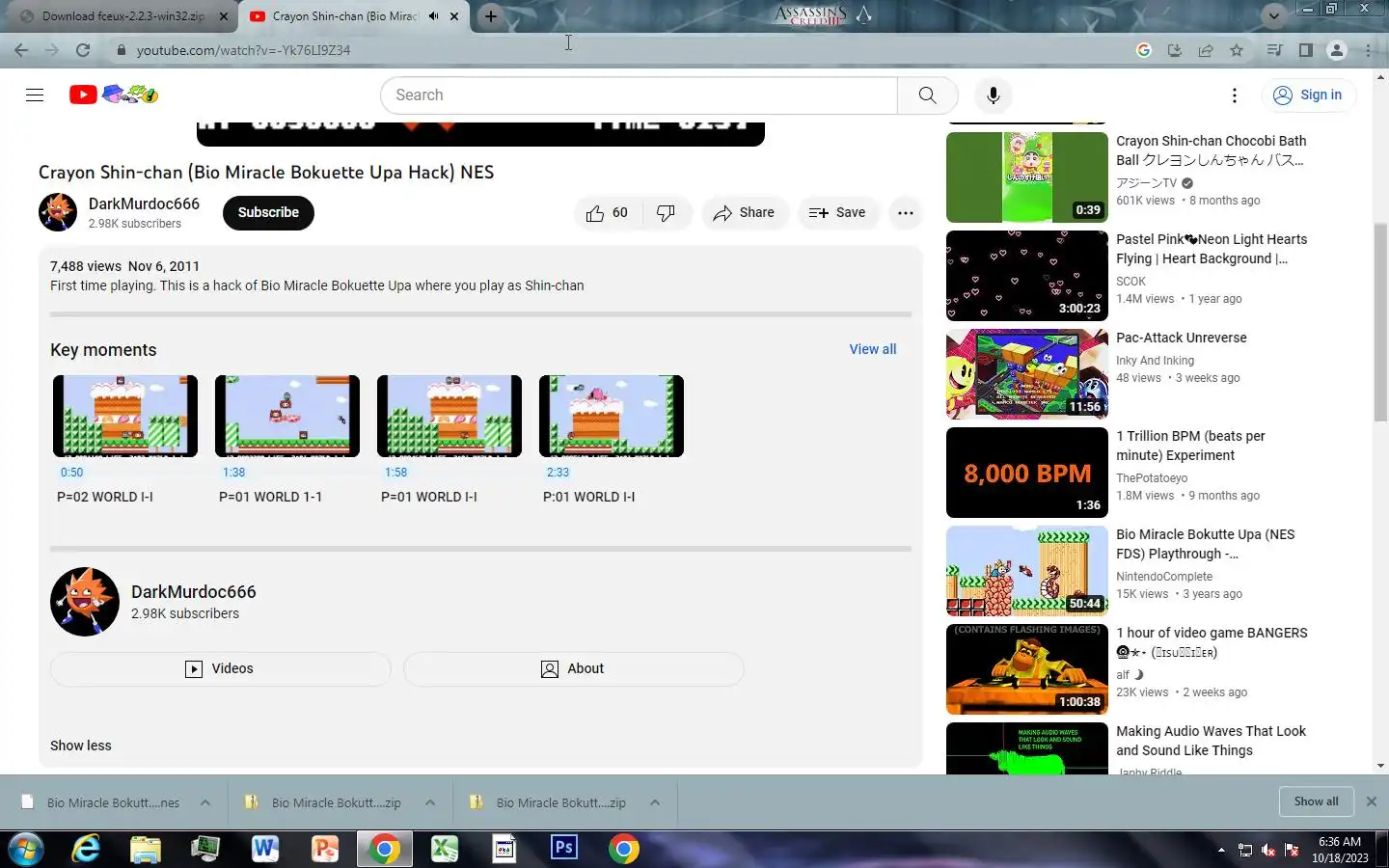Open Internet Explorer from taskbar
The height and width of the screenshot is (868, 1389).
[x=87, y=849]
